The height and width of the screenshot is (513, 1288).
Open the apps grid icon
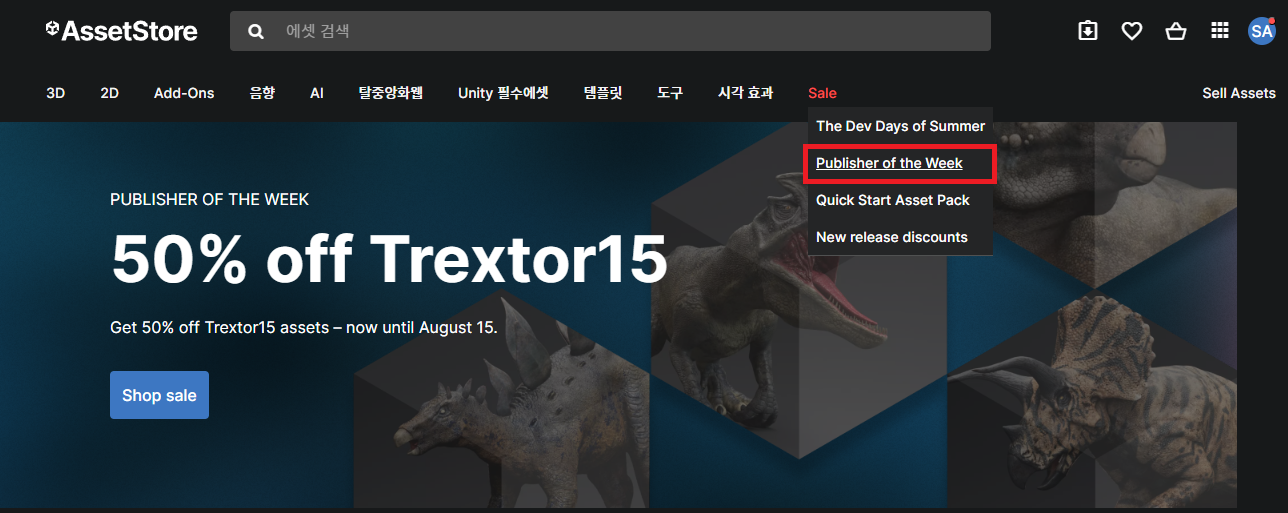[x=1220, y=31]
